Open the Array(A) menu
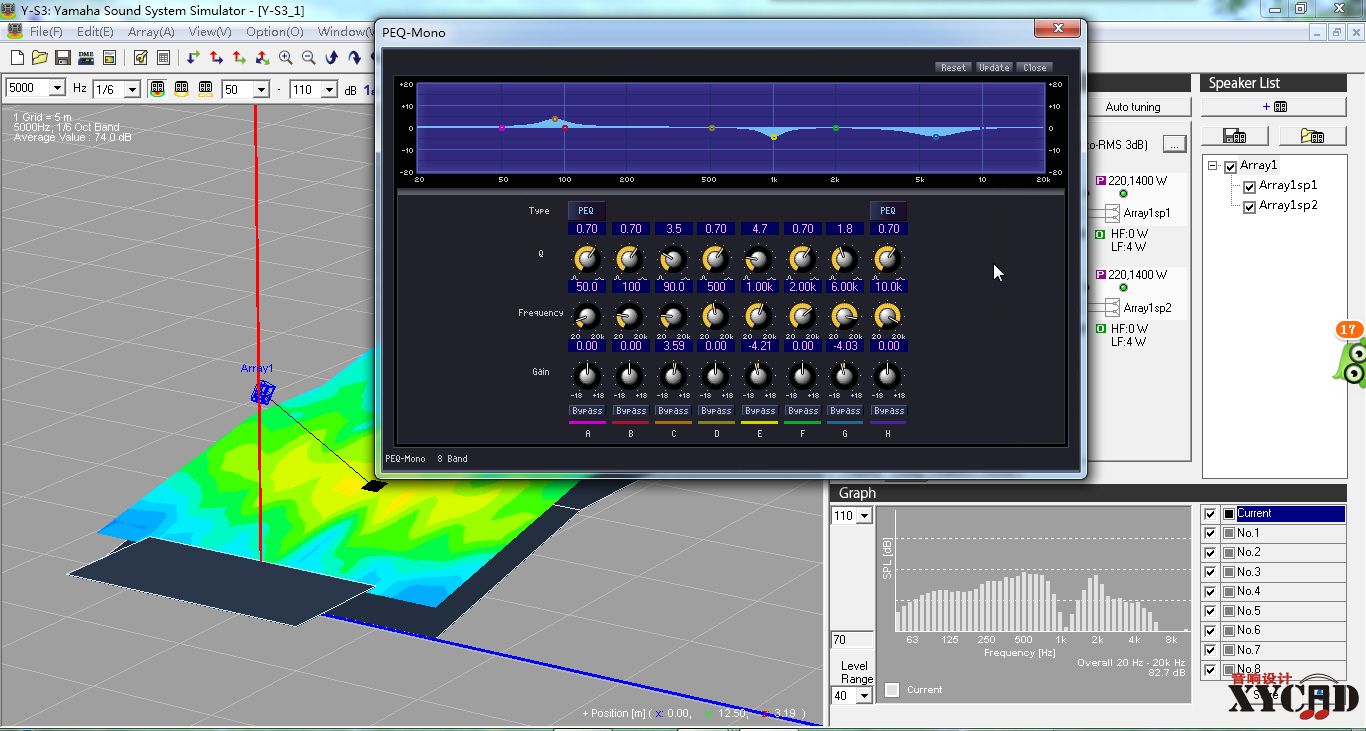 click(x=151, y=31)
